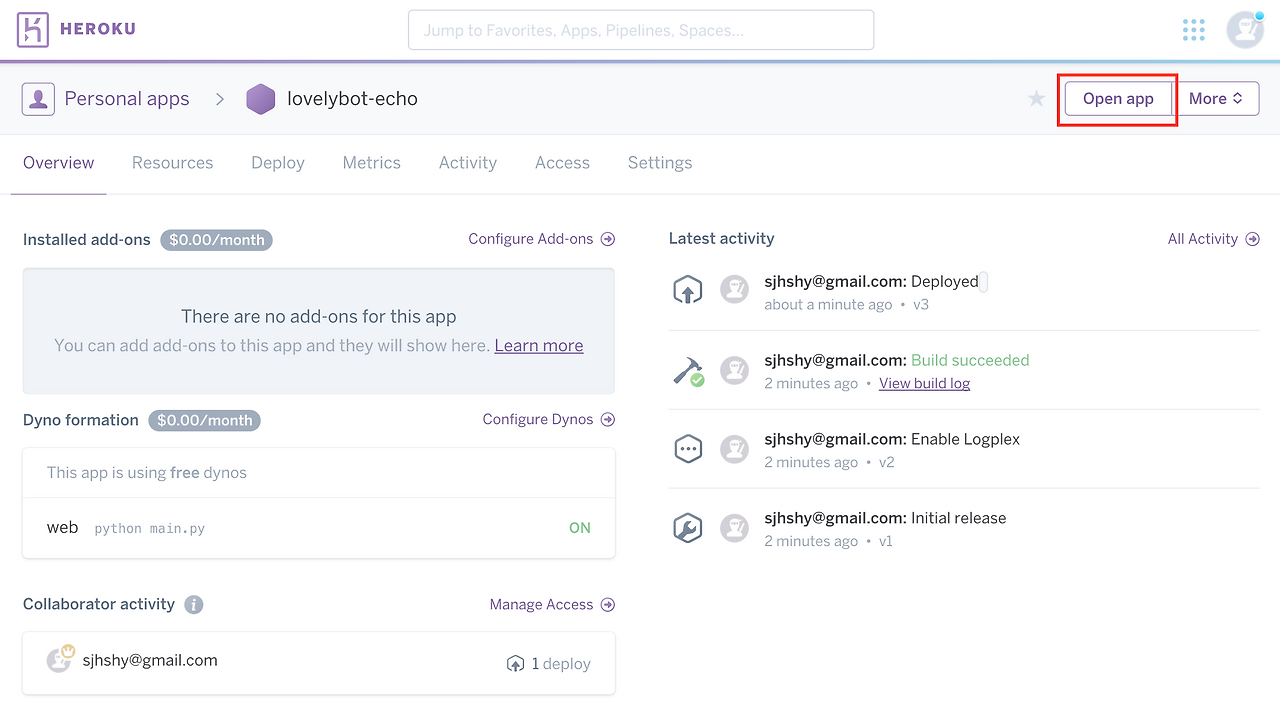Click the ON status of the web dyno
Viewport: 1280px width, 711px height.
click(x=580, y=527)
